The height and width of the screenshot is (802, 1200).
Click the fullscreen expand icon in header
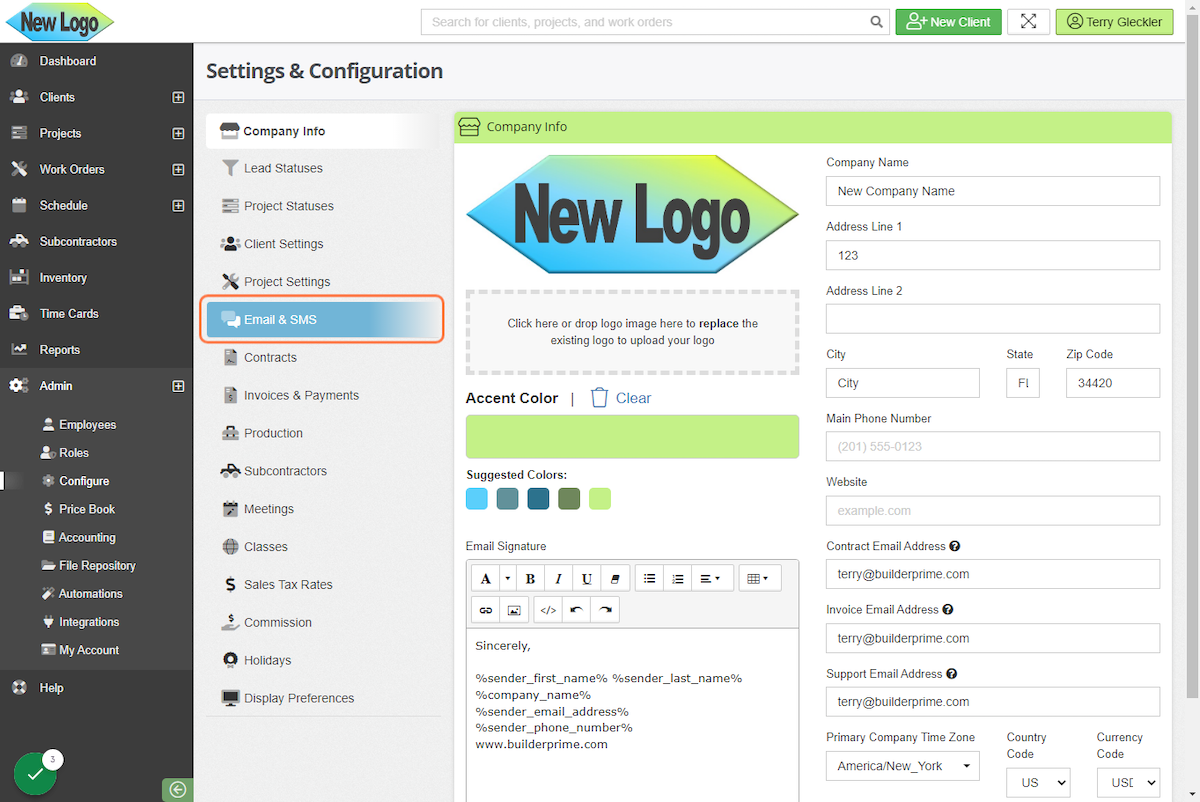pos(1028,22)
